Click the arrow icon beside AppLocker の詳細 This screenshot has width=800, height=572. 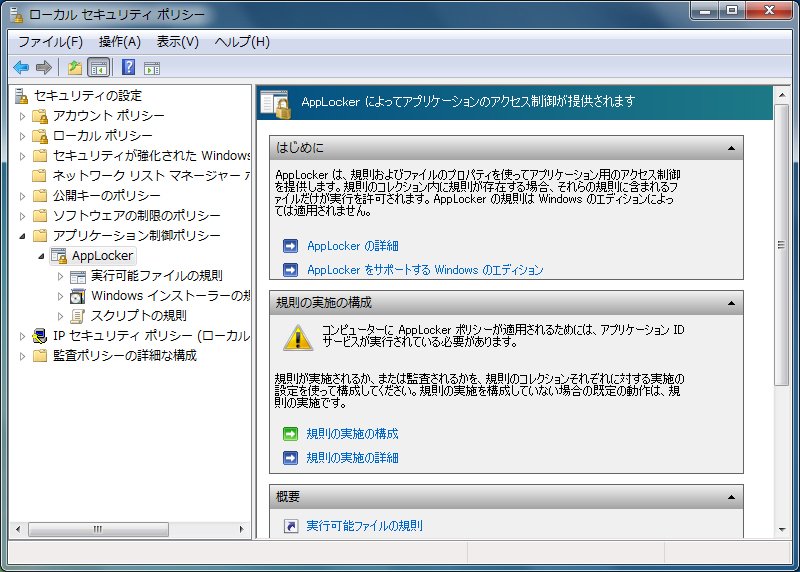click(290, 246)
